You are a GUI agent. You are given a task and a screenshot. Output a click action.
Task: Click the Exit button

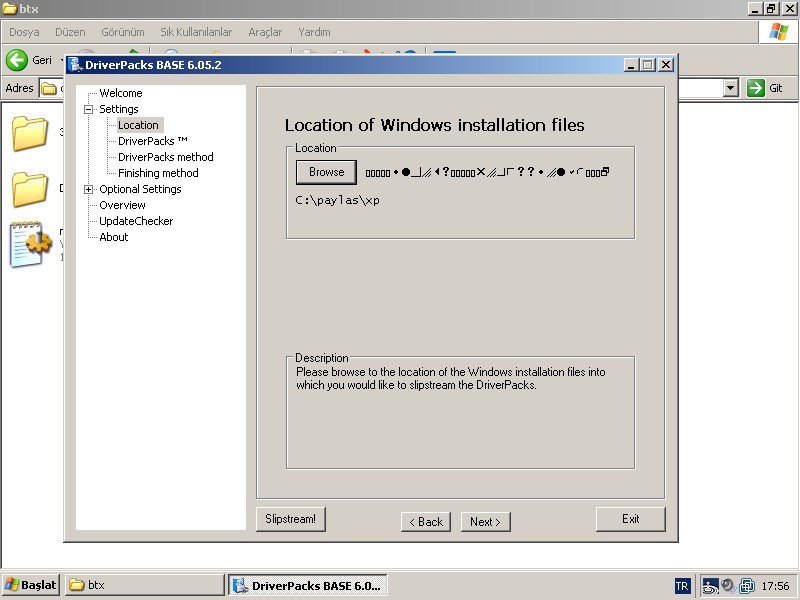(630, 519)
